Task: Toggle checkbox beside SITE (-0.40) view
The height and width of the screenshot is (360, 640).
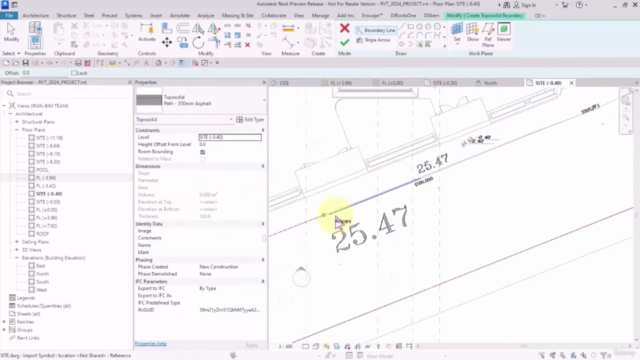Action: point(31,194)
